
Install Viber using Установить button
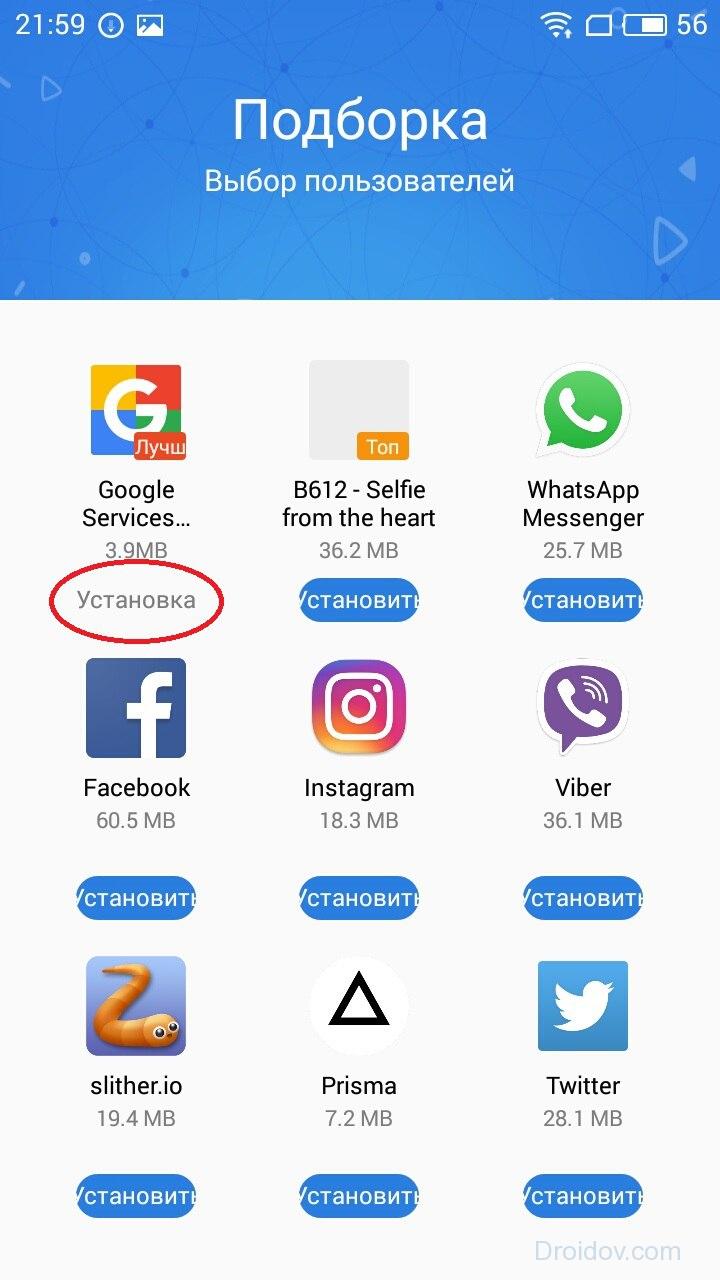point(583,898)
